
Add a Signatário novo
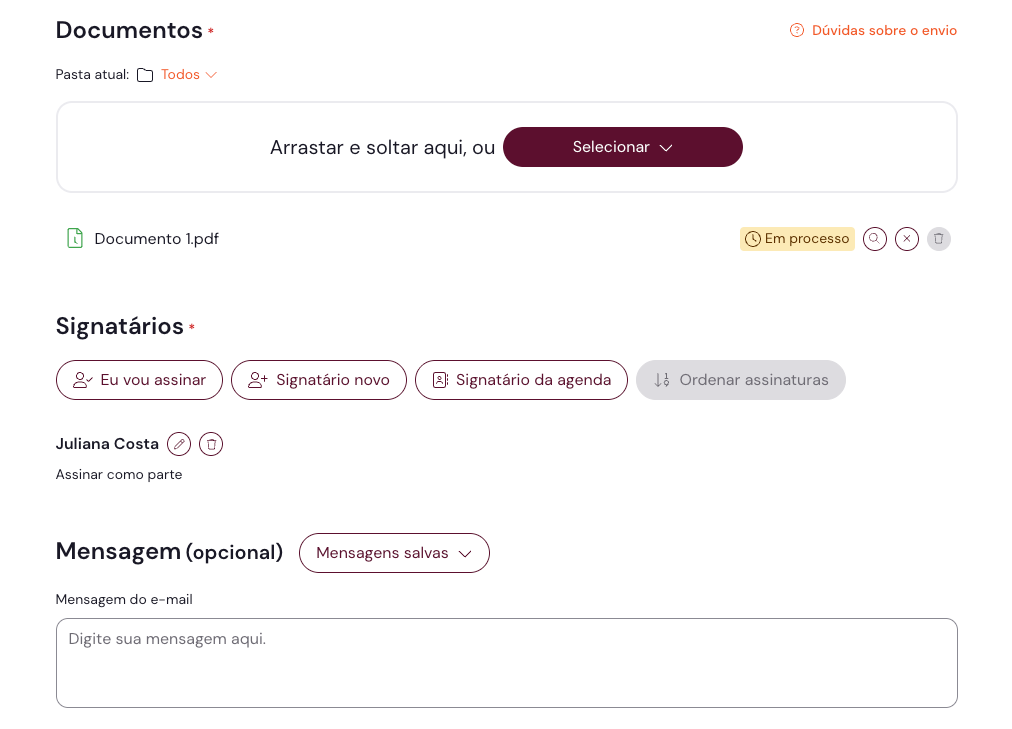(x=319, y=380)
